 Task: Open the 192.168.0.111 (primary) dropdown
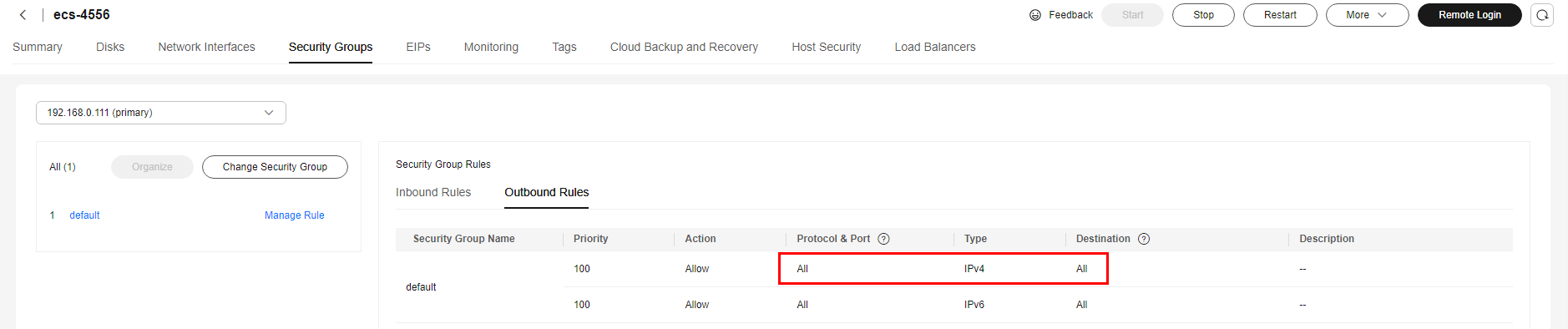161,113
